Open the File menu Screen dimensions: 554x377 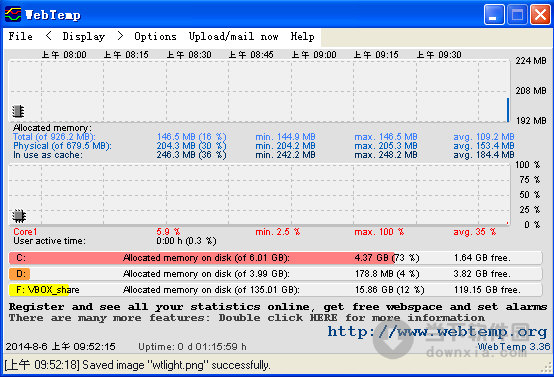click(x=20, y=36)
